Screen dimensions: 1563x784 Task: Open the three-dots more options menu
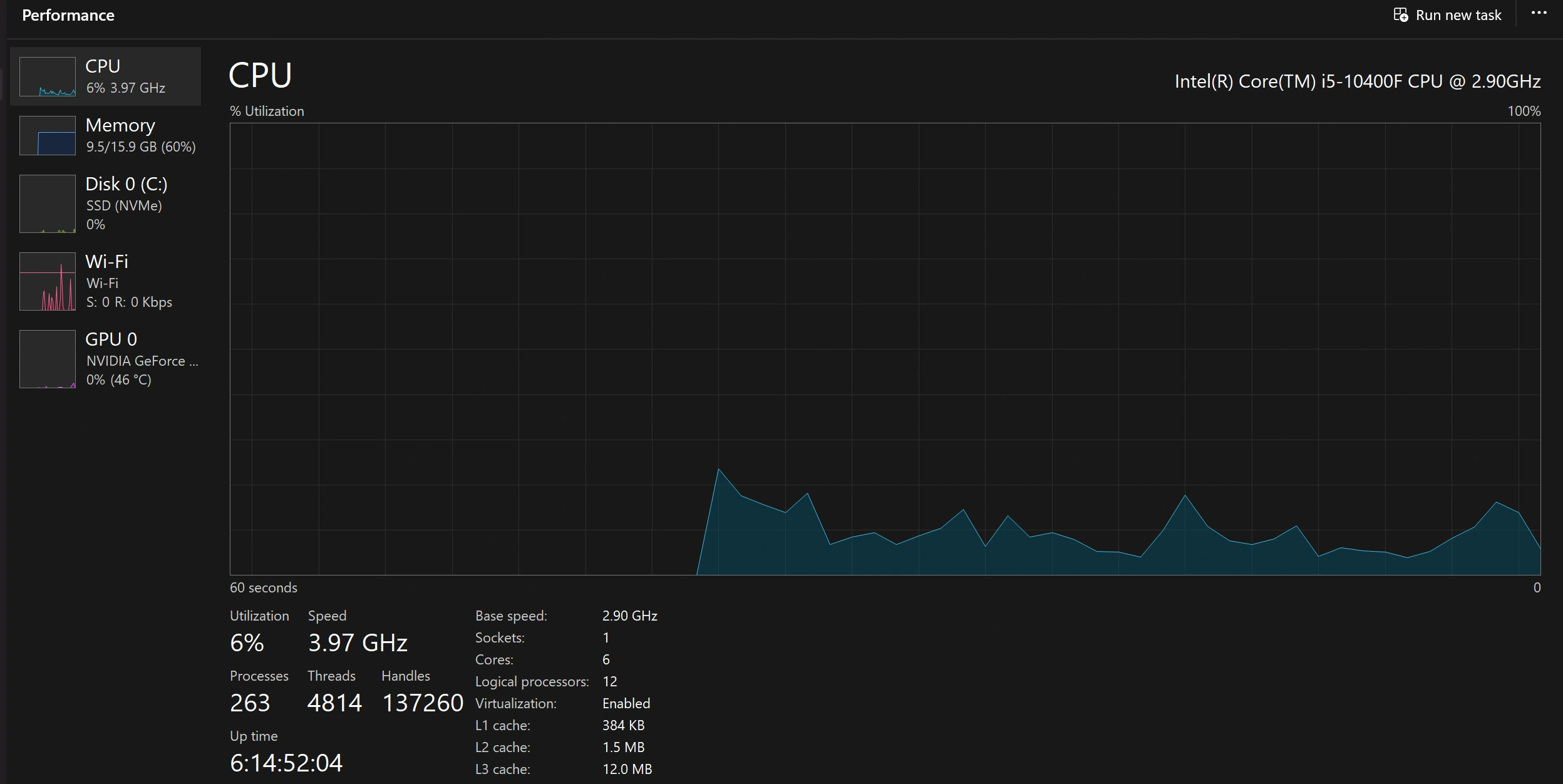coord(1539,13)
